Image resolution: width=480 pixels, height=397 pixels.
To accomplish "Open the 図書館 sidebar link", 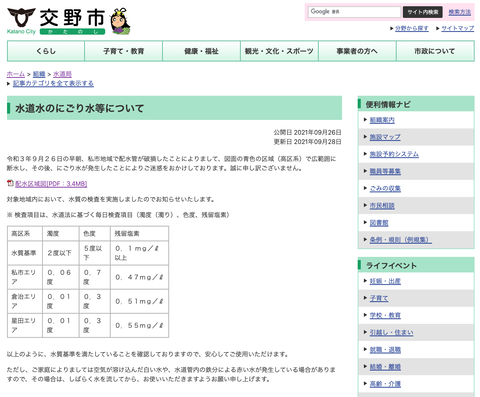I will tap(379, 223).
